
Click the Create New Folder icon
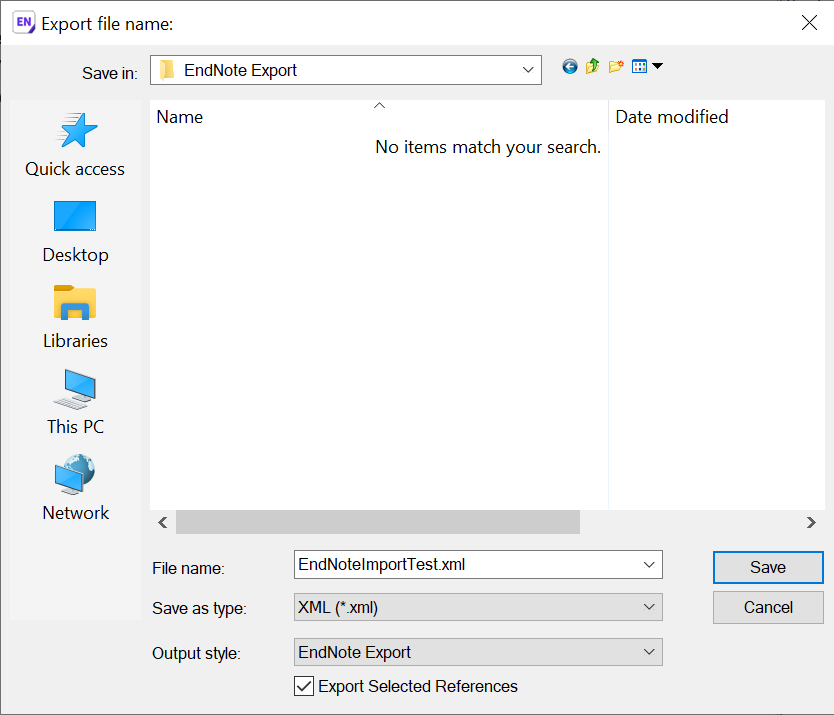615,66
